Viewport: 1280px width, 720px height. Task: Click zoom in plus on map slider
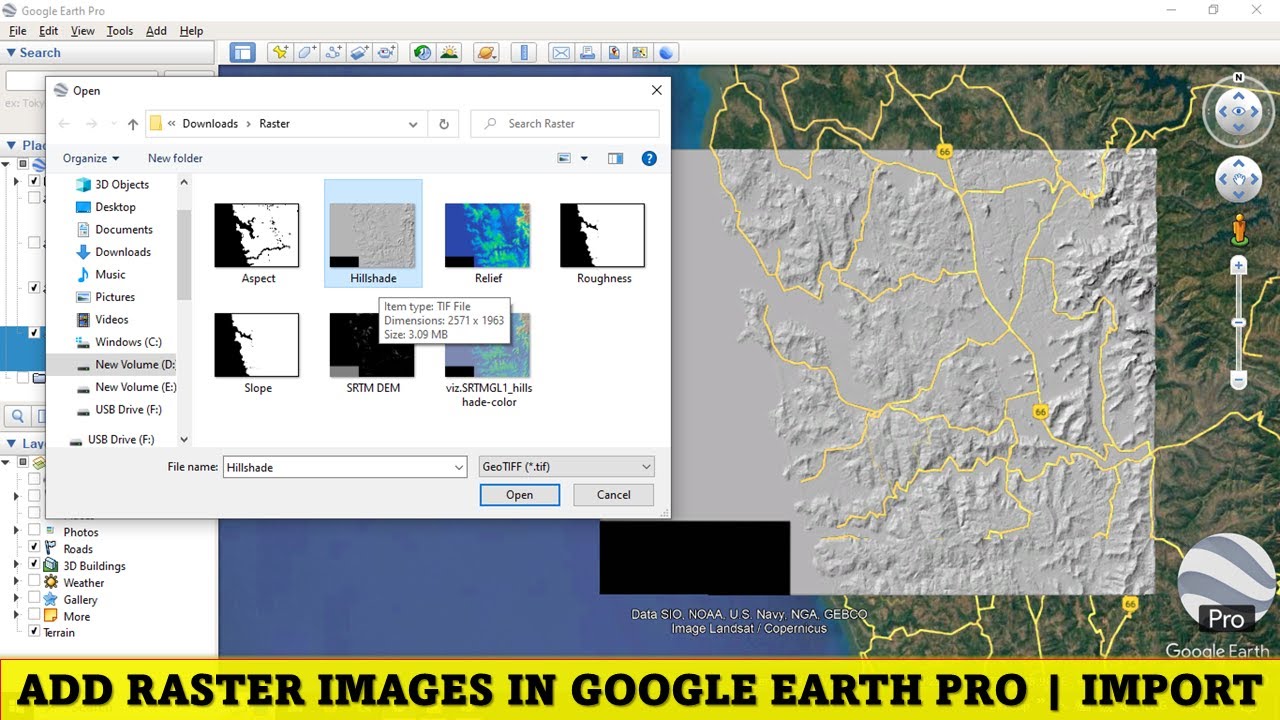[1239, 266]
